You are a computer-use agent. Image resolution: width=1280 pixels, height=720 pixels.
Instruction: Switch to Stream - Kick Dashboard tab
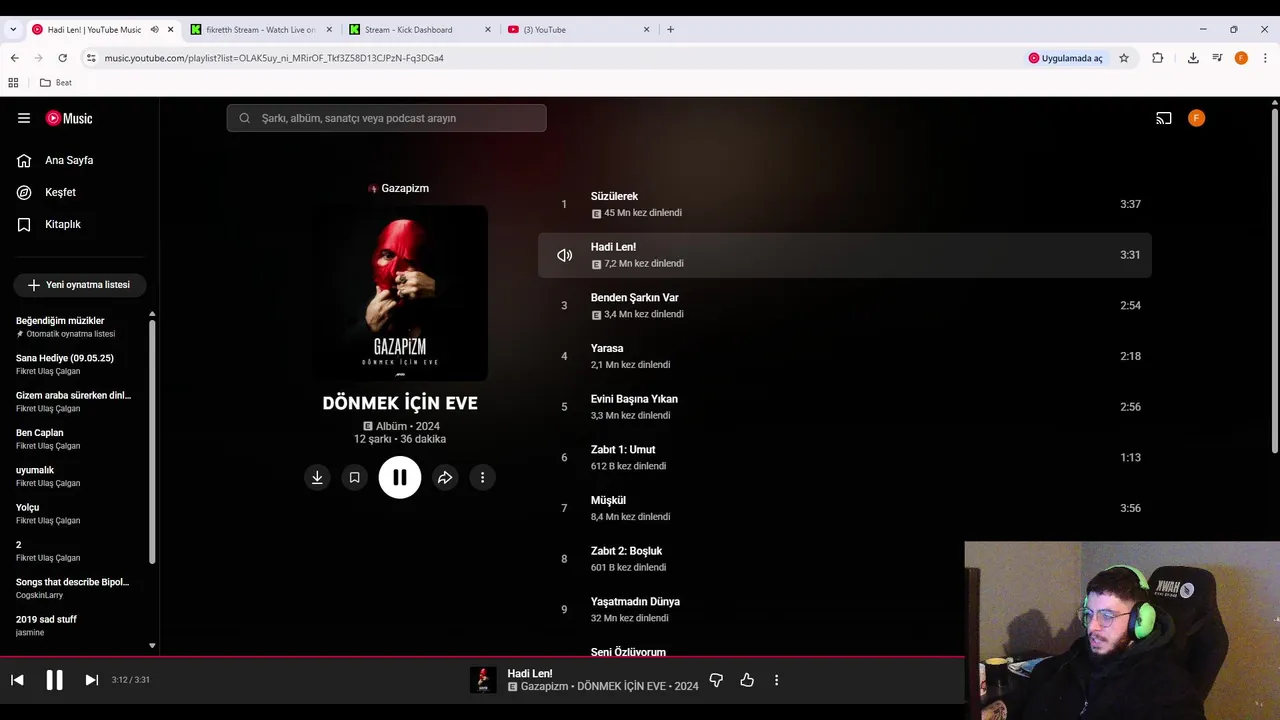(x=420, y=29)
